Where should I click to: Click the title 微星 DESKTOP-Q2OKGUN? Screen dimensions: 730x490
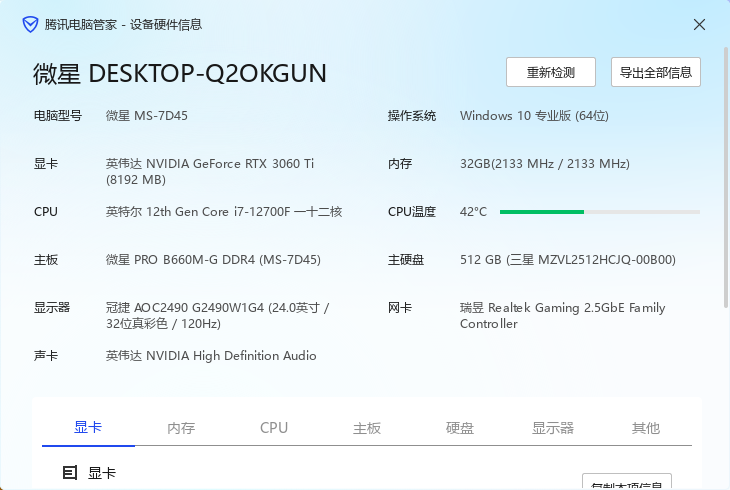click(x=180, y=74)
